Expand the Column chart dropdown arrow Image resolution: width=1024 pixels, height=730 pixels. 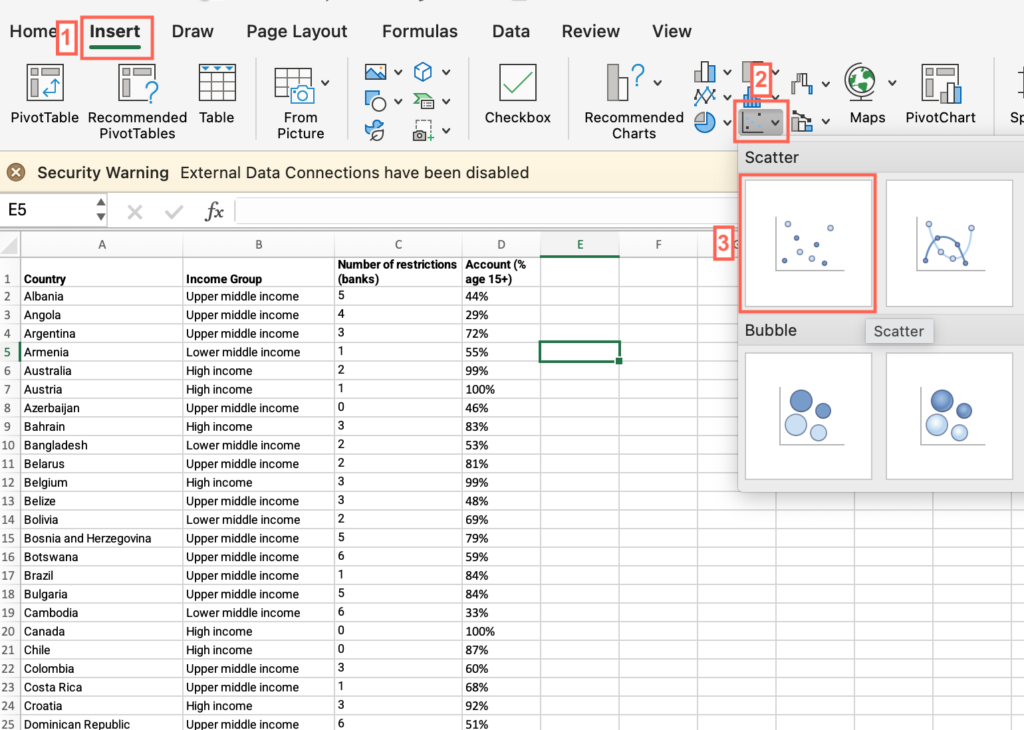point(727,72)
